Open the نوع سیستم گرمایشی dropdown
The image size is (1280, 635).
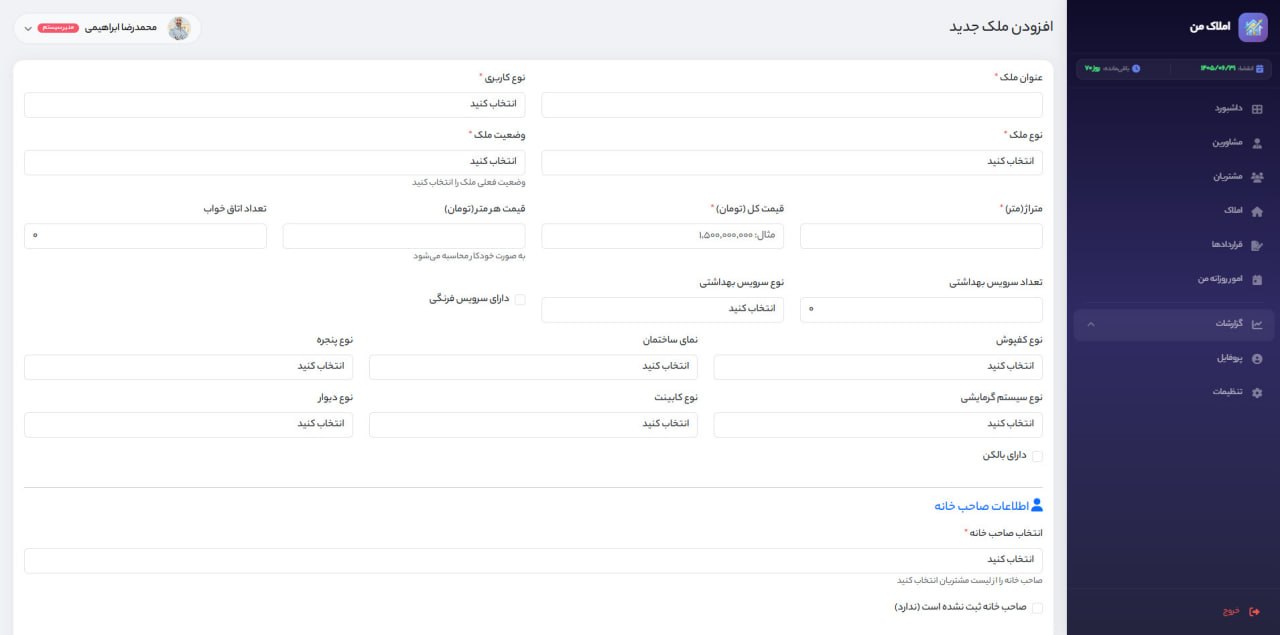[878, 425]
